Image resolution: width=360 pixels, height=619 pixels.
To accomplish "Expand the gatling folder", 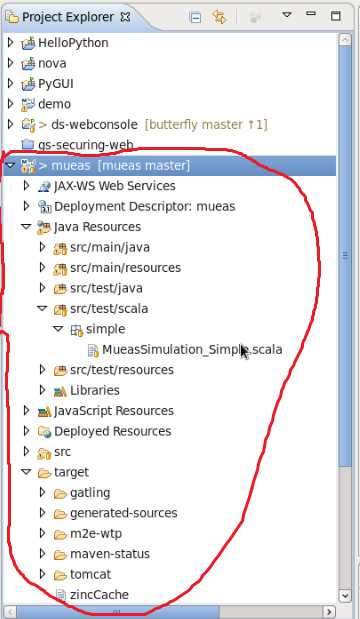I will [x=42, y=492].
